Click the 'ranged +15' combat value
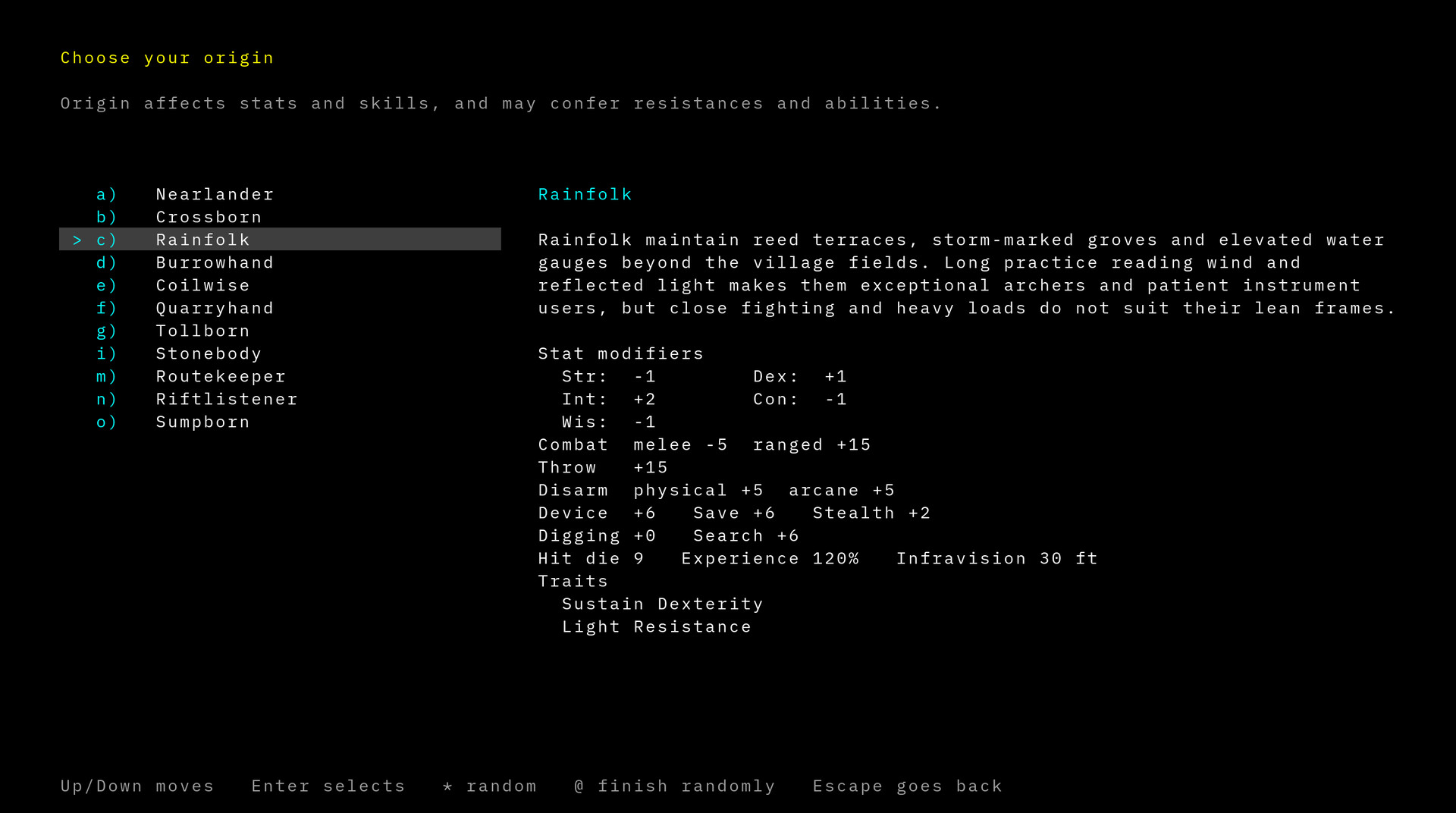The width and height of the screenshot is (1456, 813). (811, 445)
